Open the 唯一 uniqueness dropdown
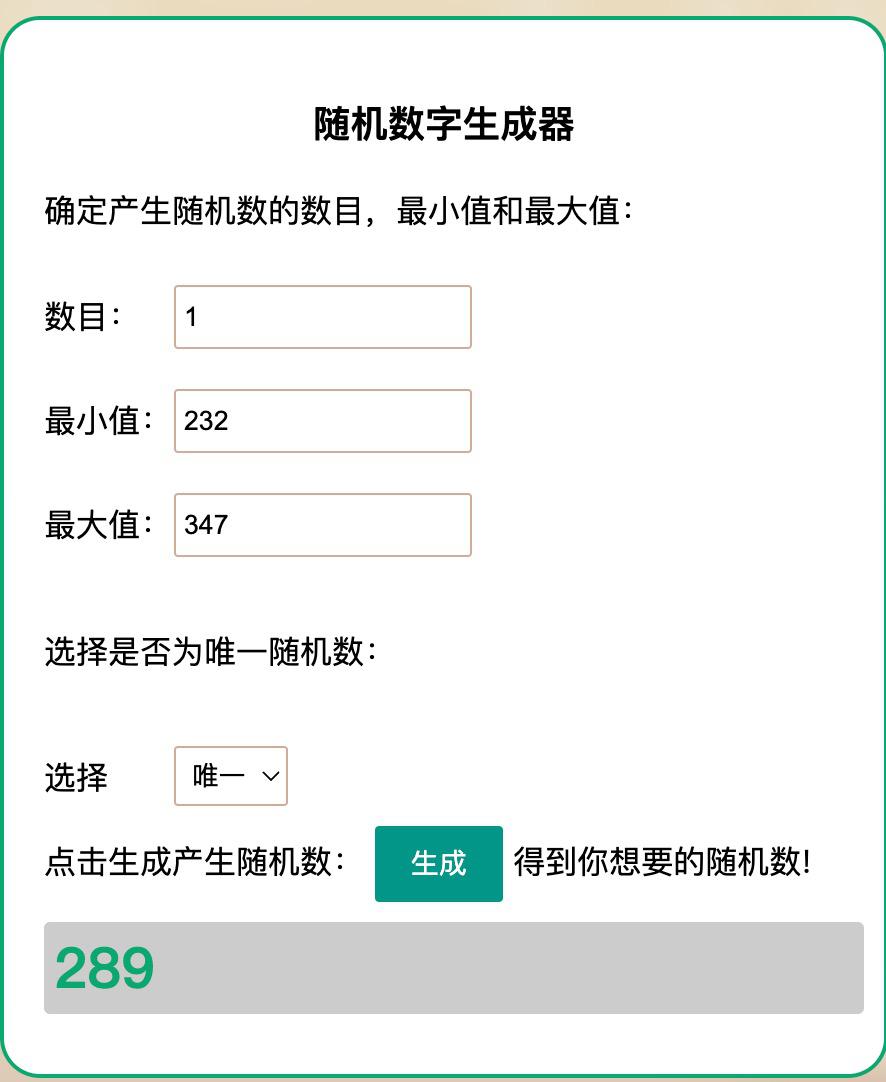 point(230,776)
